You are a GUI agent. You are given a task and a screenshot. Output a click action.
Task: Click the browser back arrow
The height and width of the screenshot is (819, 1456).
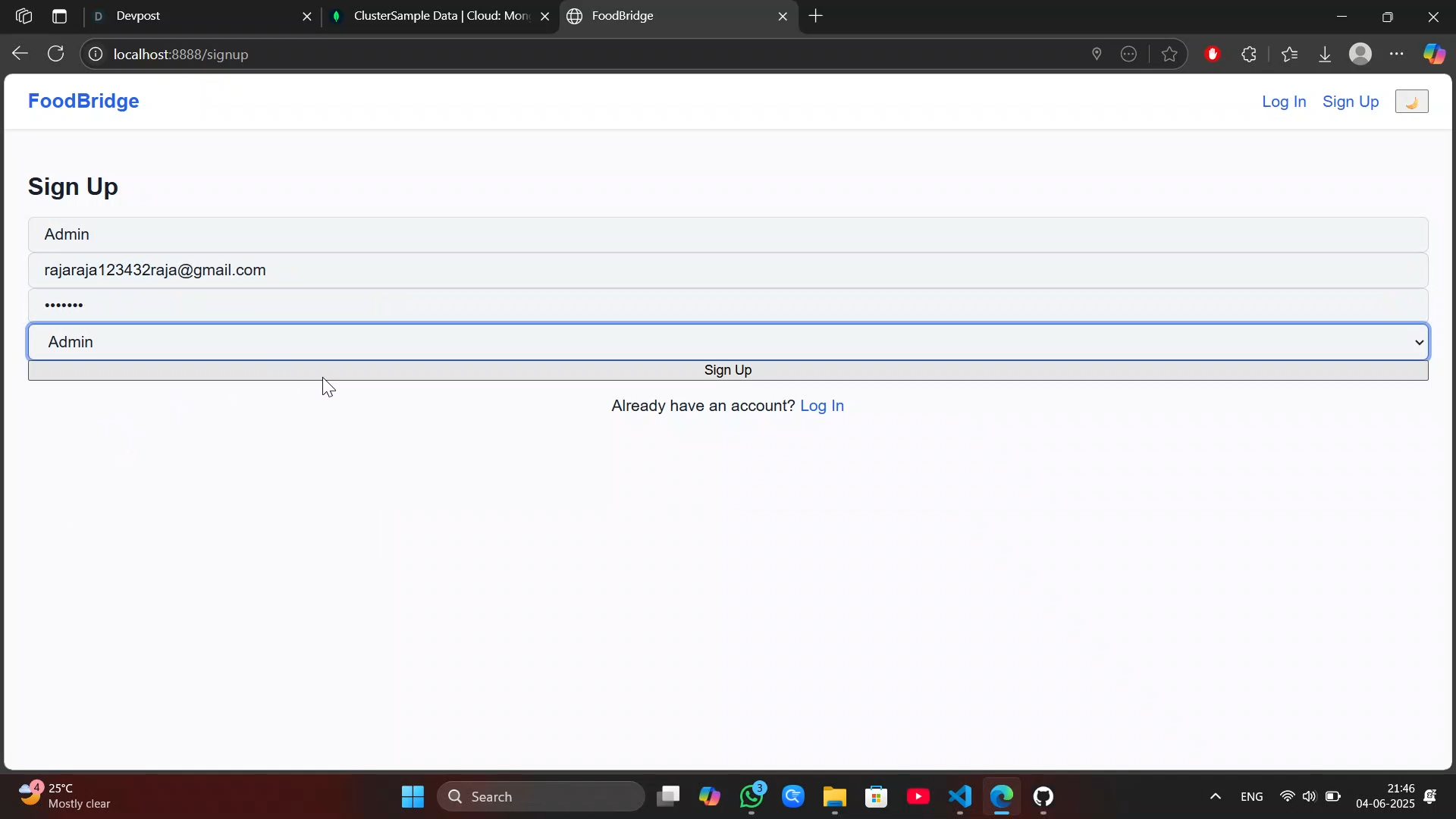[20, 54]
